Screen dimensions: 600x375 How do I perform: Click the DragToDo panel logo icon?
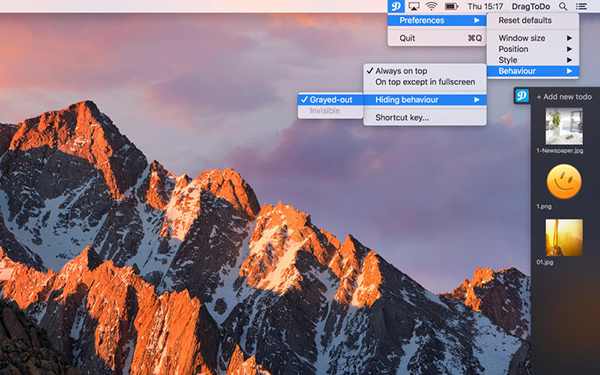522,96
